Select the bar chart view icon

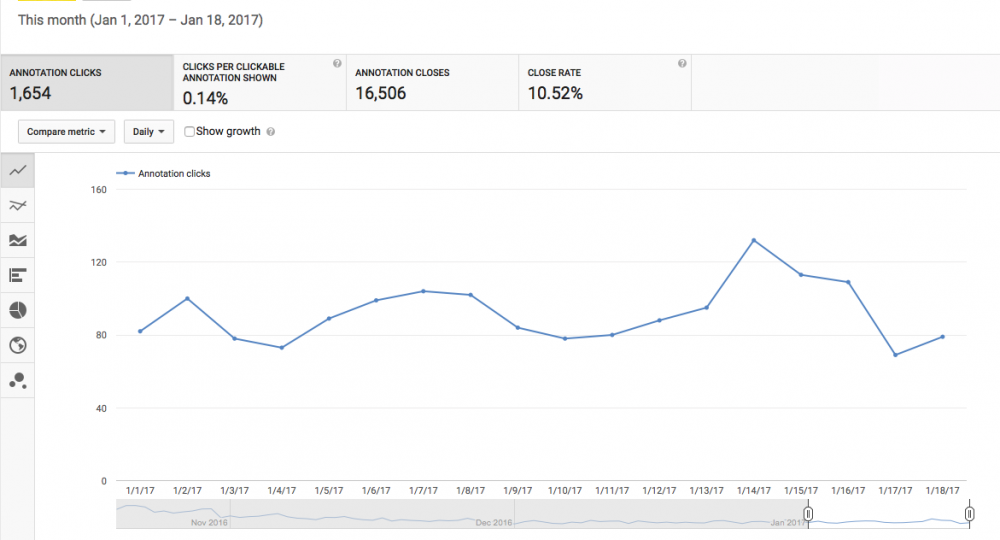[x=17, y=275]
